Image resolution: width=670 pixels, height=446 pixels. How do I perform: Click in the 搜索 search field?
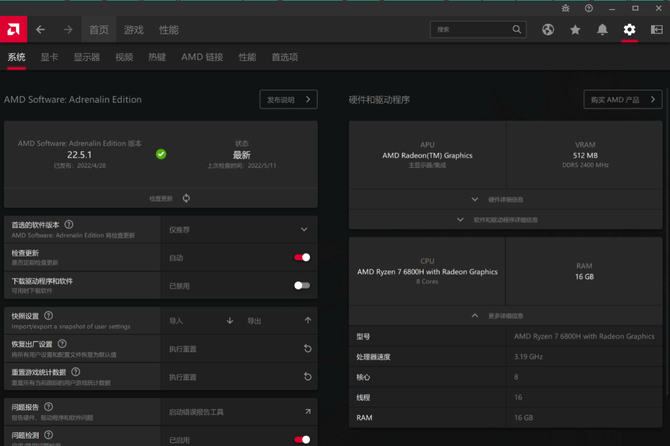470,30
